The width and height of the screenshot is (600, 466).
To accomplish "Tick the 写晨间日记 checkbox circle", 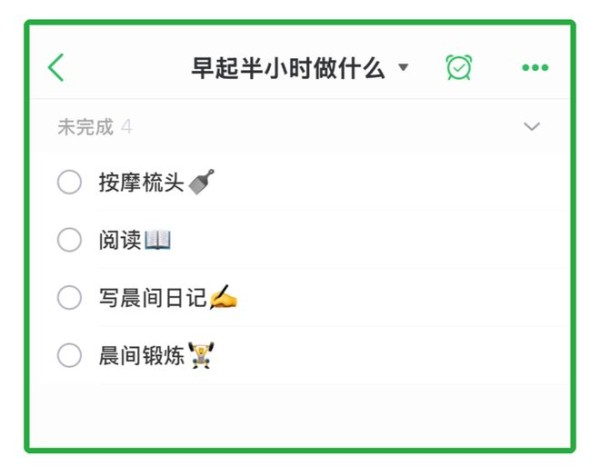I will [x=69, y=297].
